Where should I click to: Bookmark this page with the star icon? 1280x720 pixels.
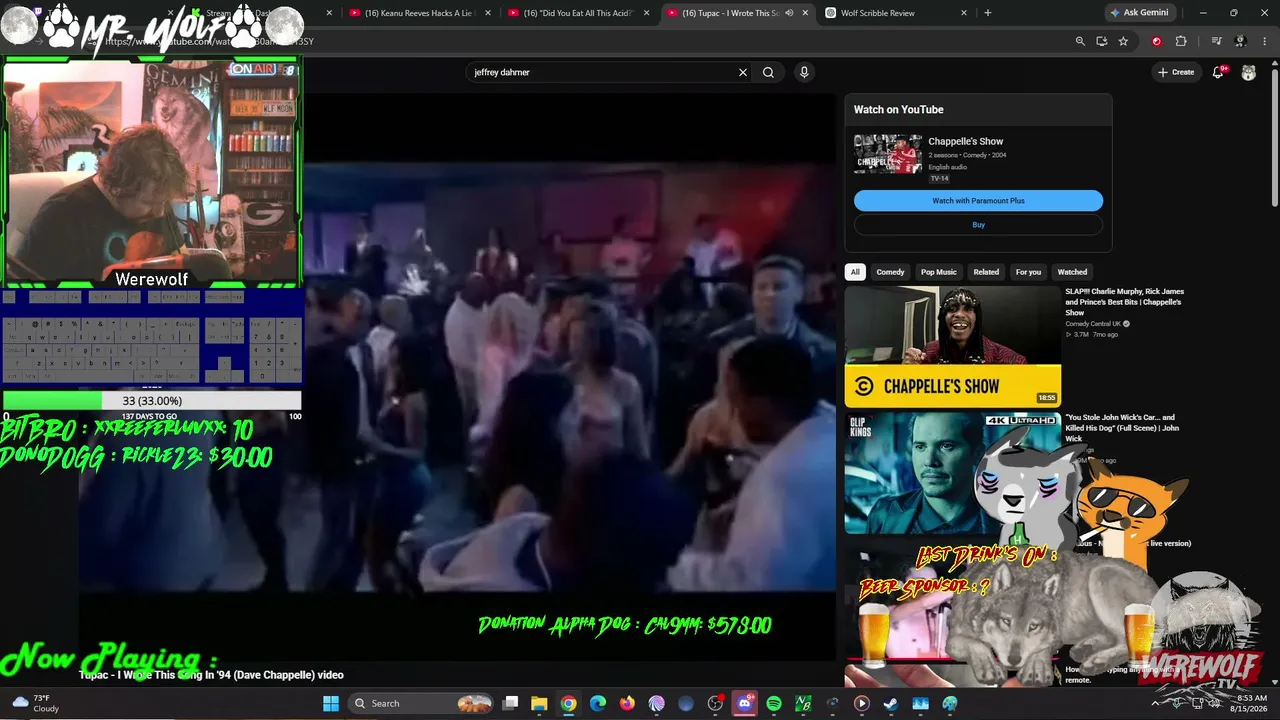1123,41
